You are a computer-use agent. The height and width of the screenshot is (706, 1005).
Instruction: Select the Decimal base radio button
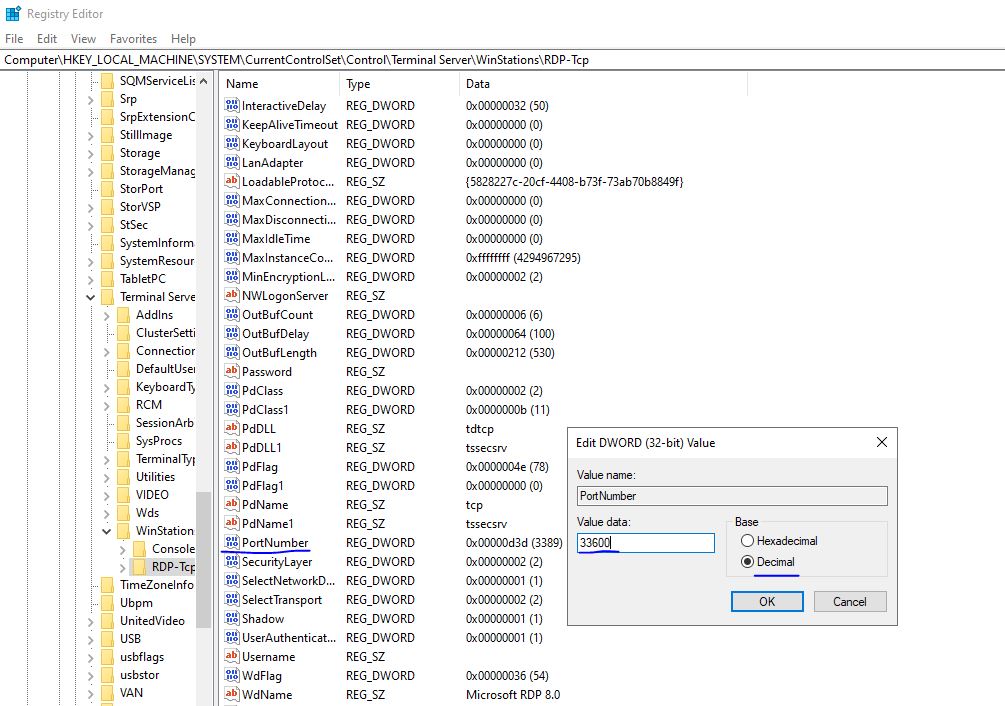tap(747, 562)
